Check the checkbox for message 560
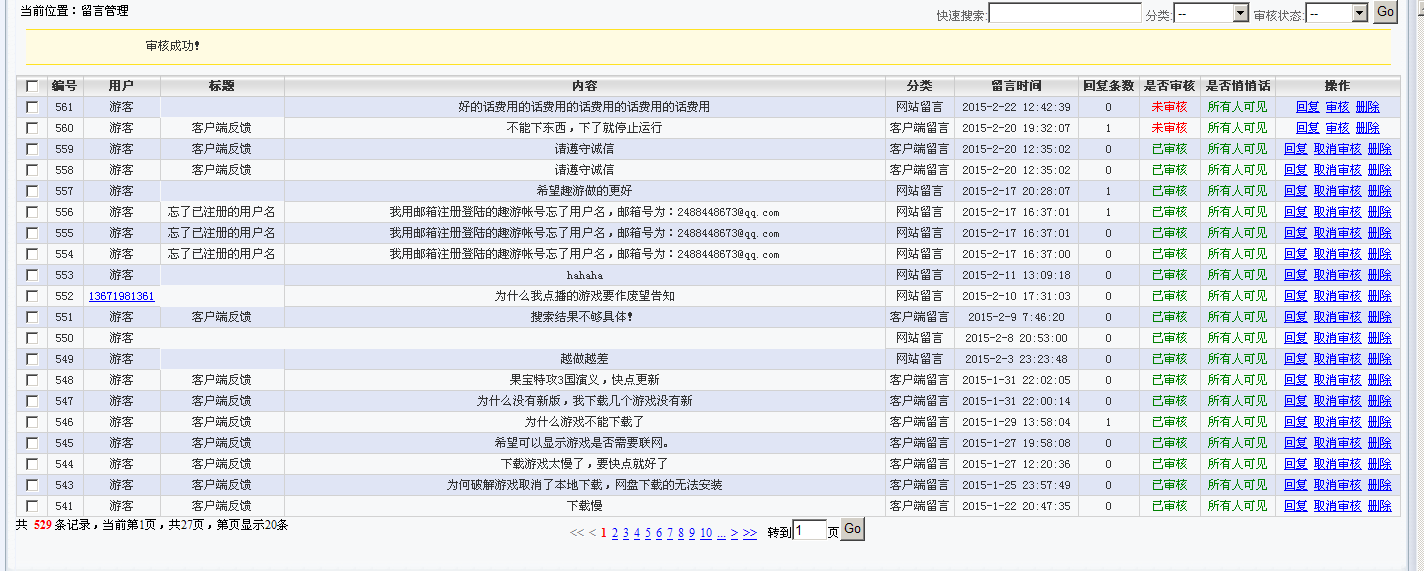The image size is (1424, 571). click(x=33, y=128)
